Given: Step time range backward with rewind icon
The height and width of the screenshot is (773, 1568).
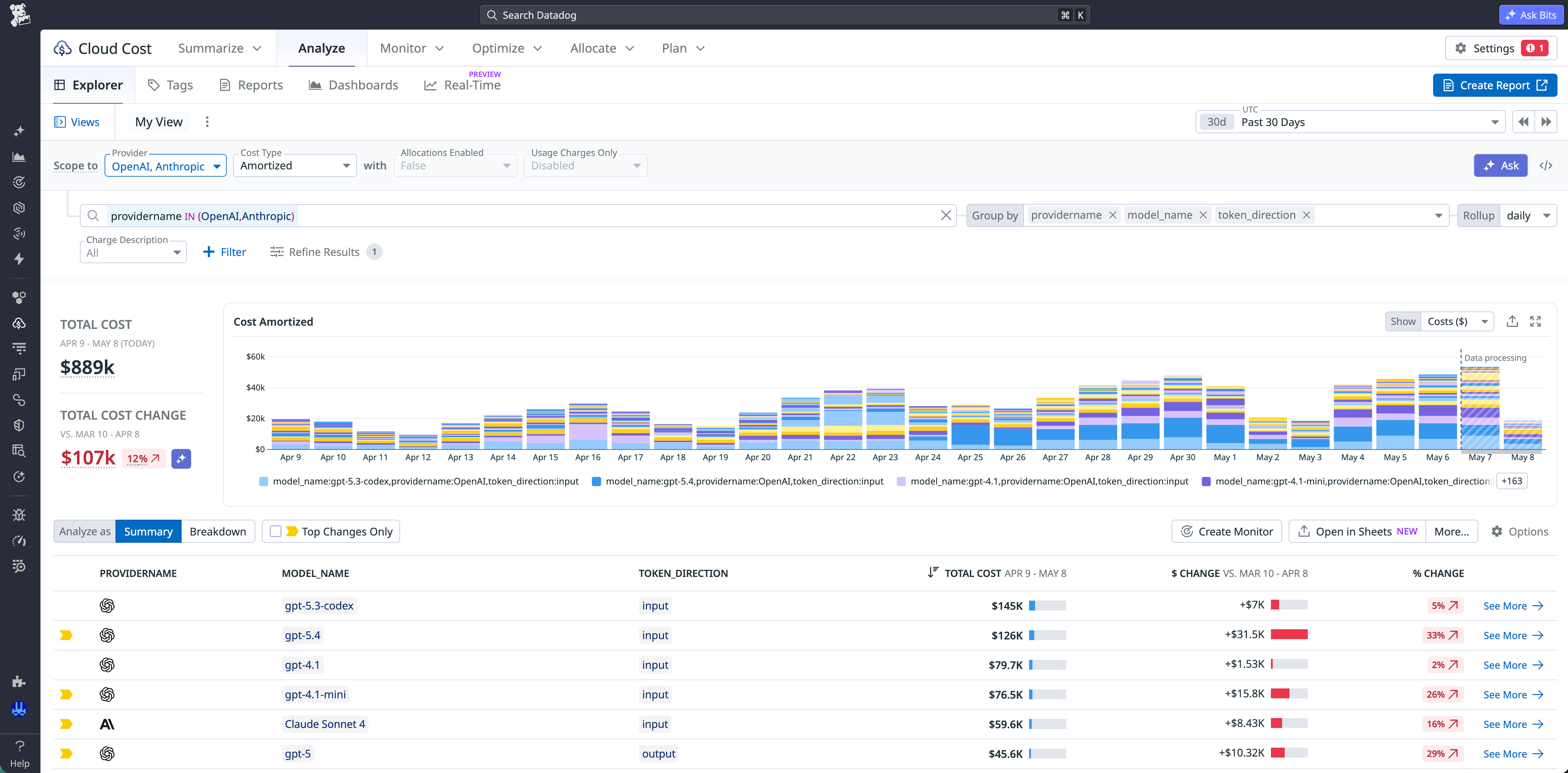Looking at the screenshot, I should tap(1523, 122).
